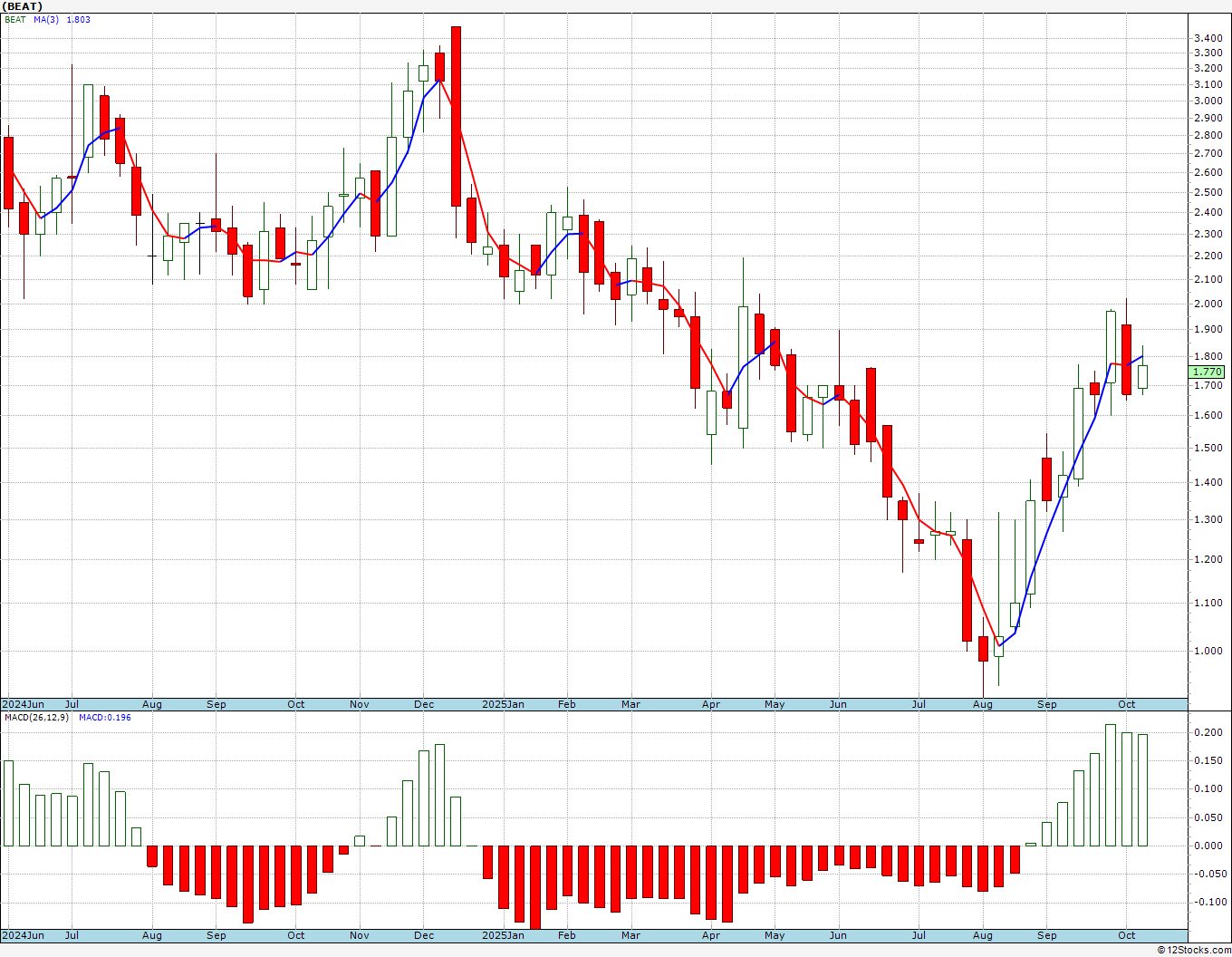Screen dimensions: 1232x957
Task: Select the 3.200 price axis label
Action: (x=1208, y=68)
